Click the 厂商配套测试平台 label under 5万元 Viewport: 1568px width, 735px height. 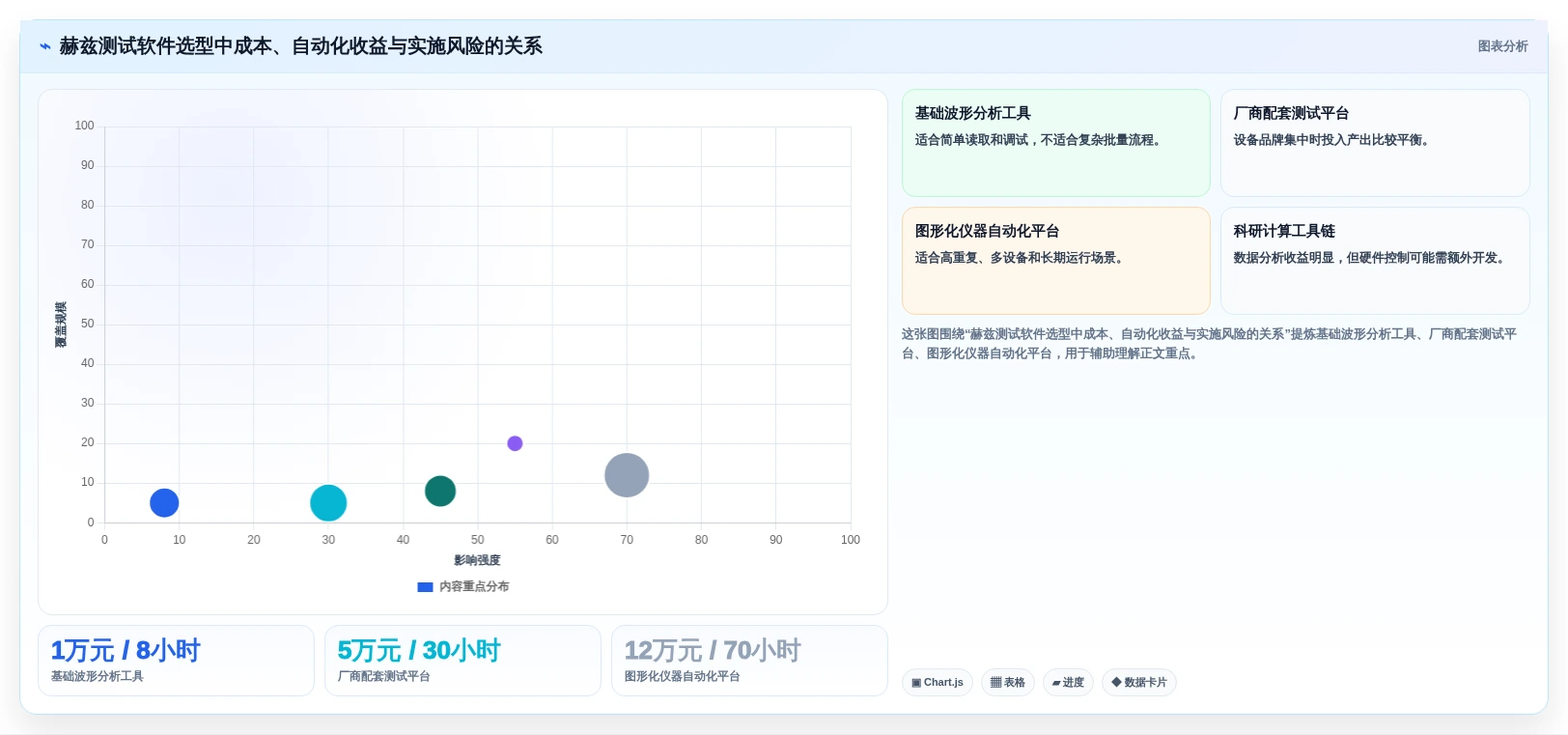point(384,676)
